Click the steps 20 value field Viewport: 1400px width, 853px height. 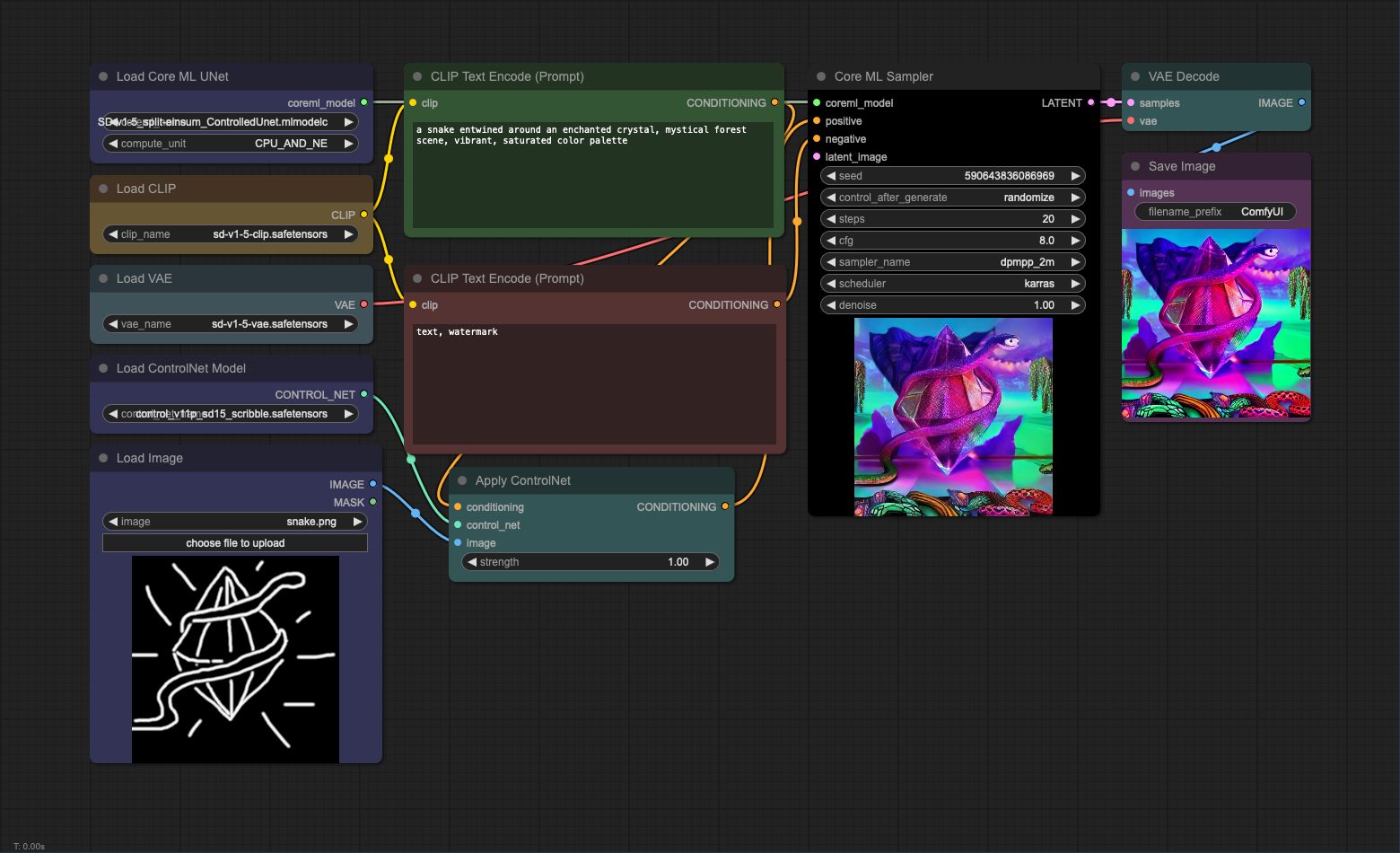(x=953, y=219)
